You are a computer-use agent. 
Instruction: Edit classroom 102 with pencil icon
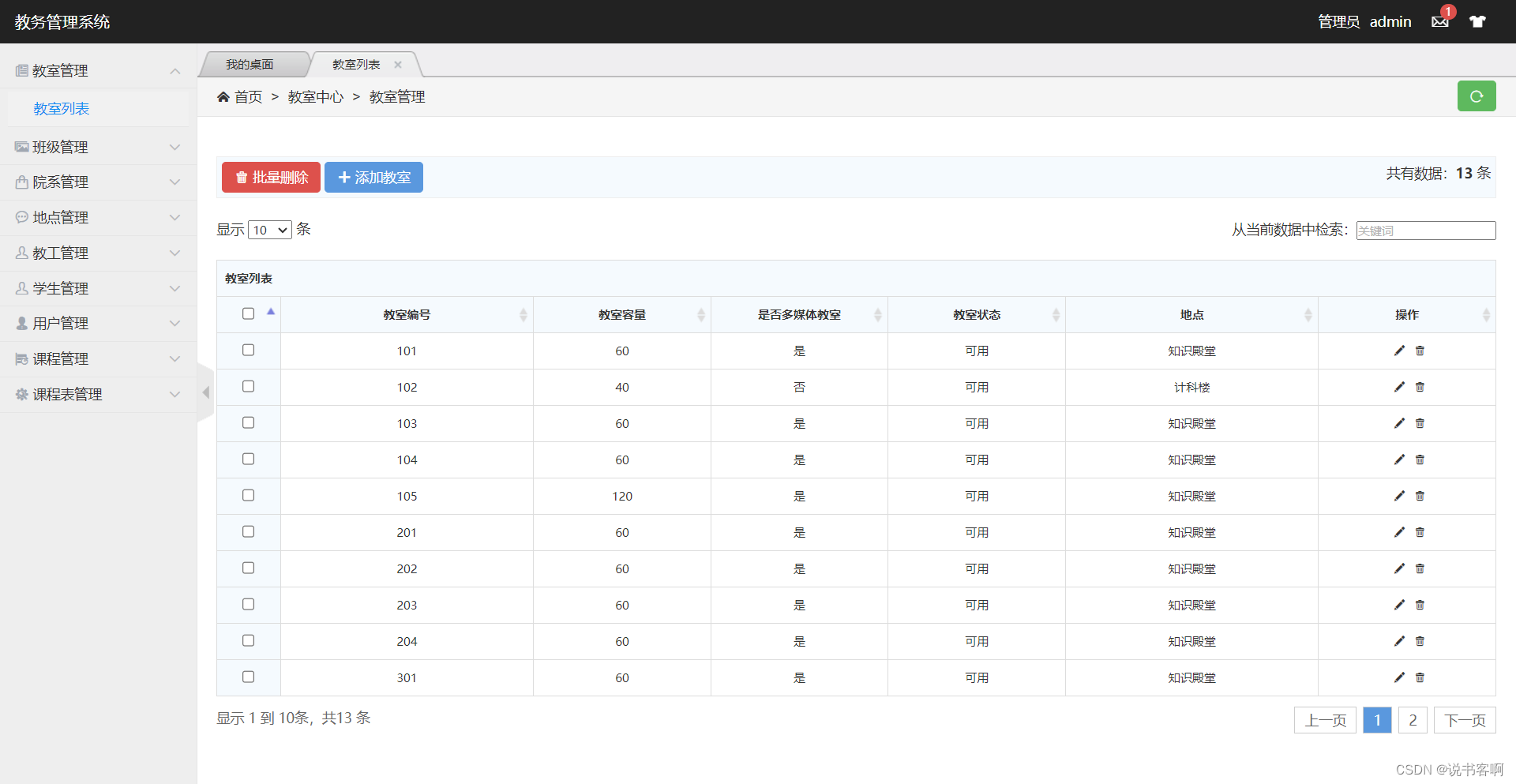pos(1399,387)
